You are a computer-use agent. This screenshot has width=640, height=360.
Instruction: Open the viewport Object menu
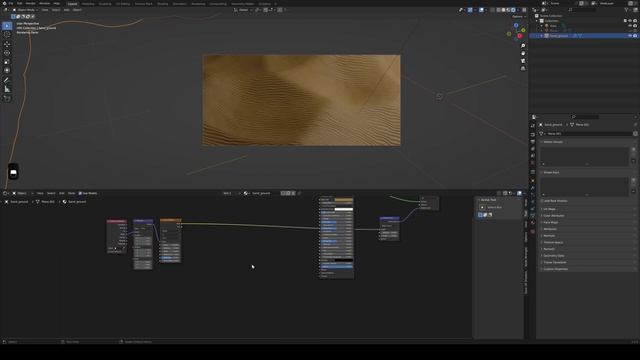77,10
